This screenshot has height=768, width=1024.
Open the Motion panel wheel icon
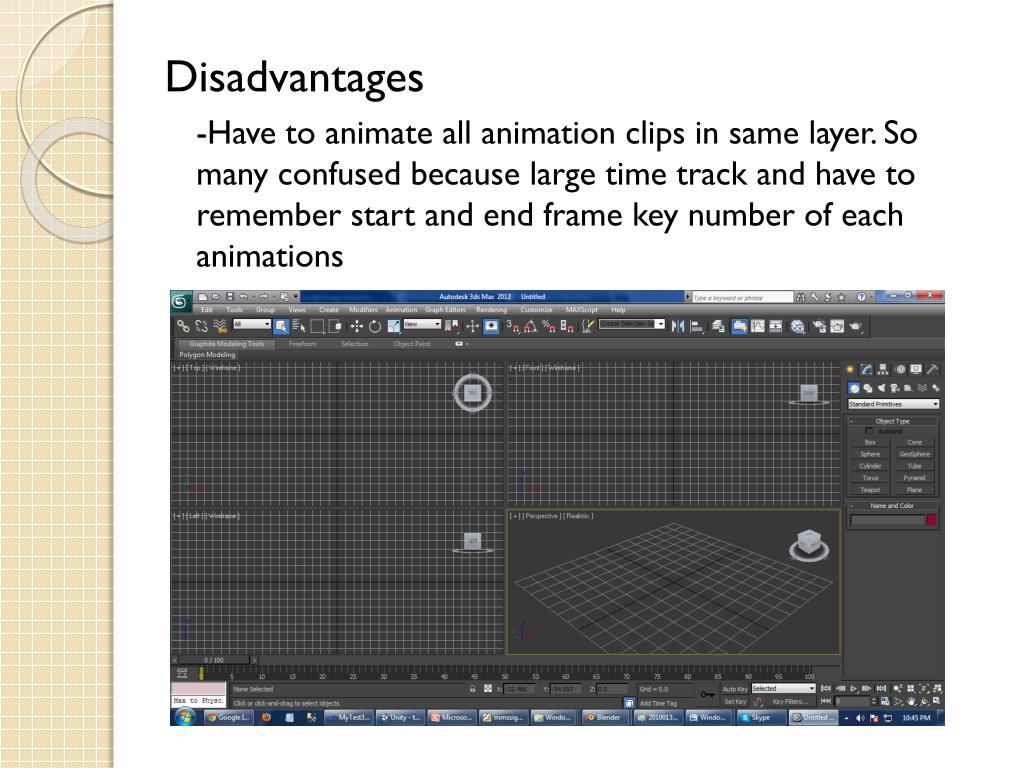pos(900,369)
